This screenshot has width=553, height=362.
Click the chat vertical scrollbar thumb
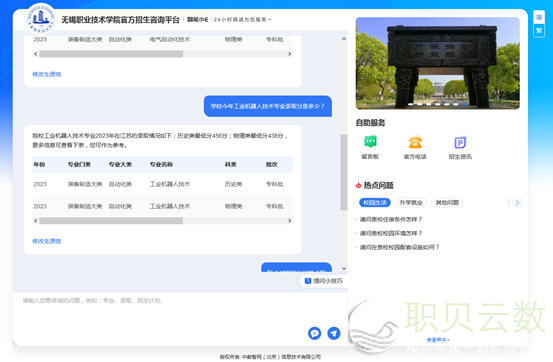click(344, 172)
